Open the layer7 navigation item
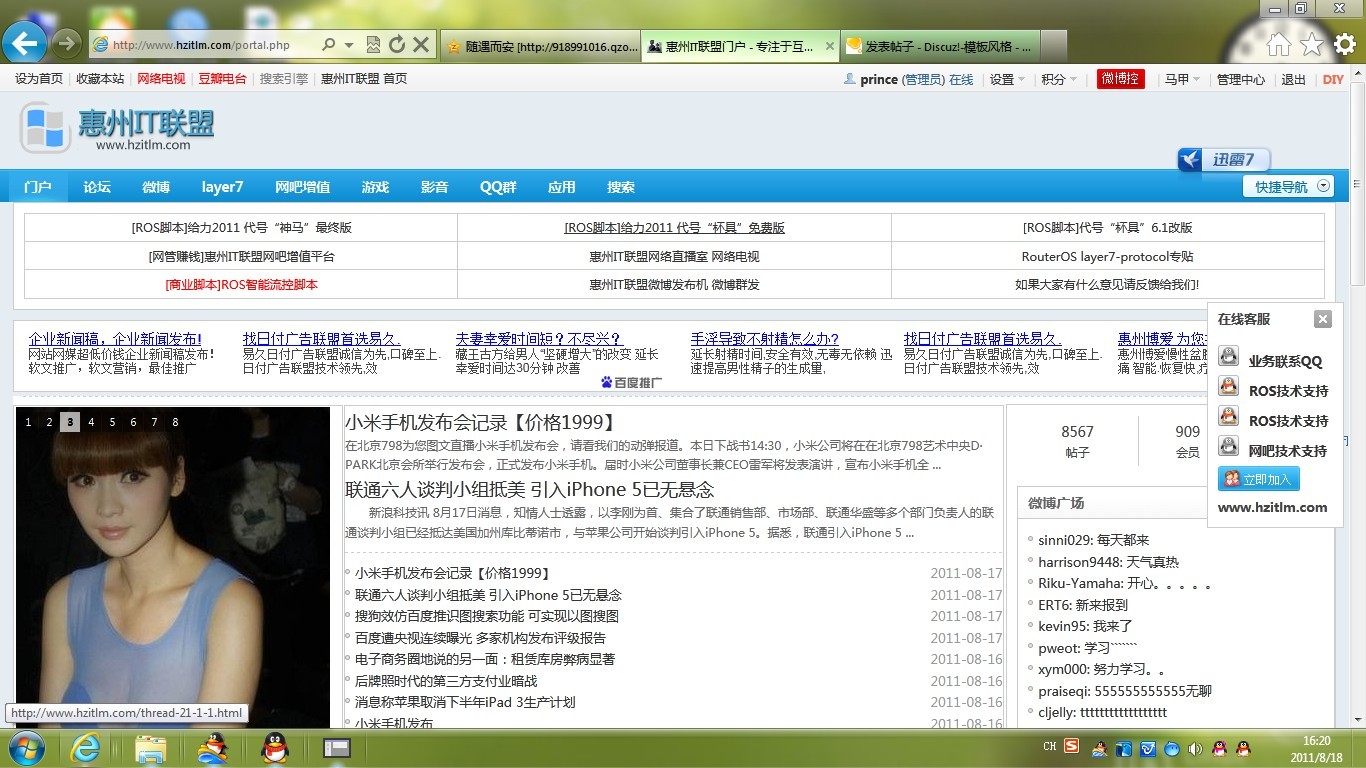Viewport: 1366px width, 768px height. tap(222, 187)
